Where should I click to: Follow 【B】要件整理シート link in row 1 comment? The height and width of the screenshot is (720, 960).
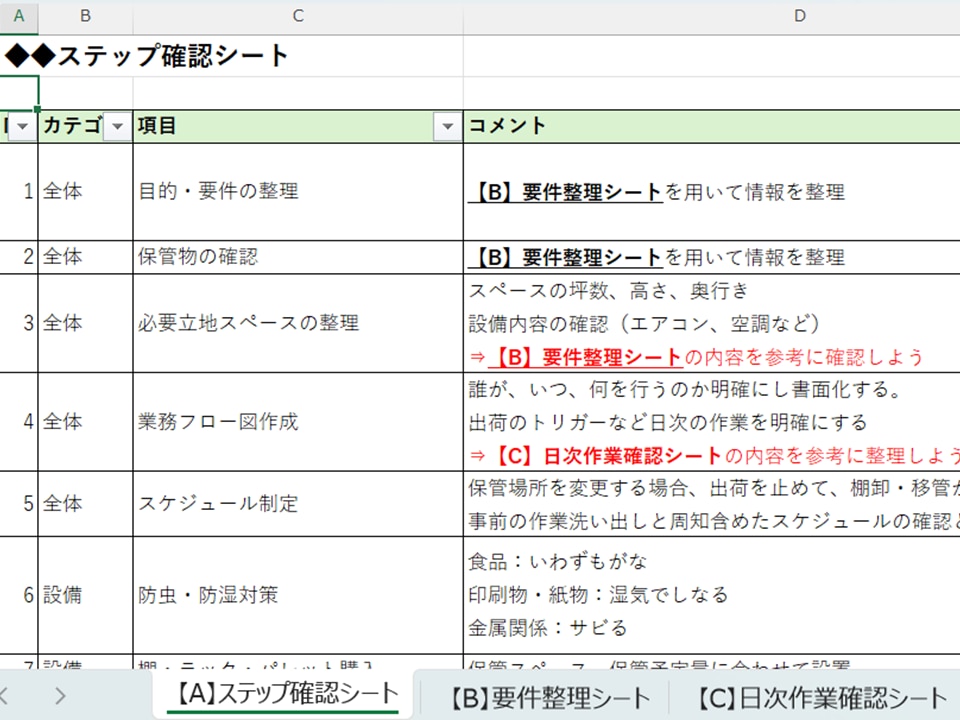(565, 192)
